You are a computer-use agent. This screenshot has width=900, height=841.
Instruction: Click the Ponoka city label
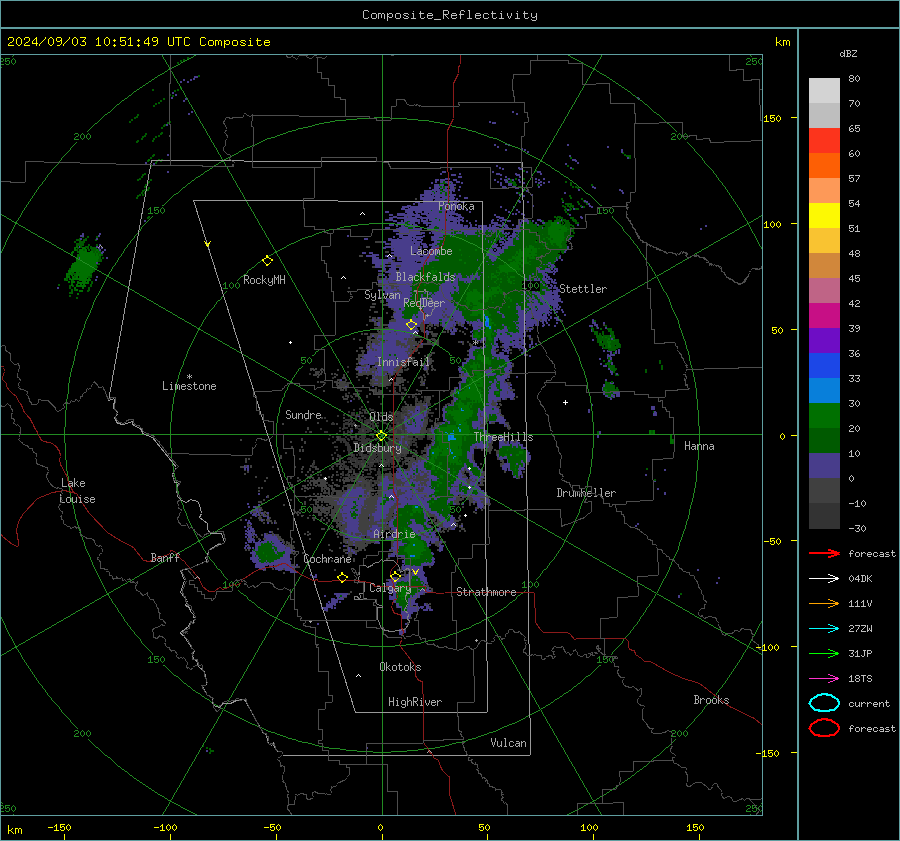[456, 206]
